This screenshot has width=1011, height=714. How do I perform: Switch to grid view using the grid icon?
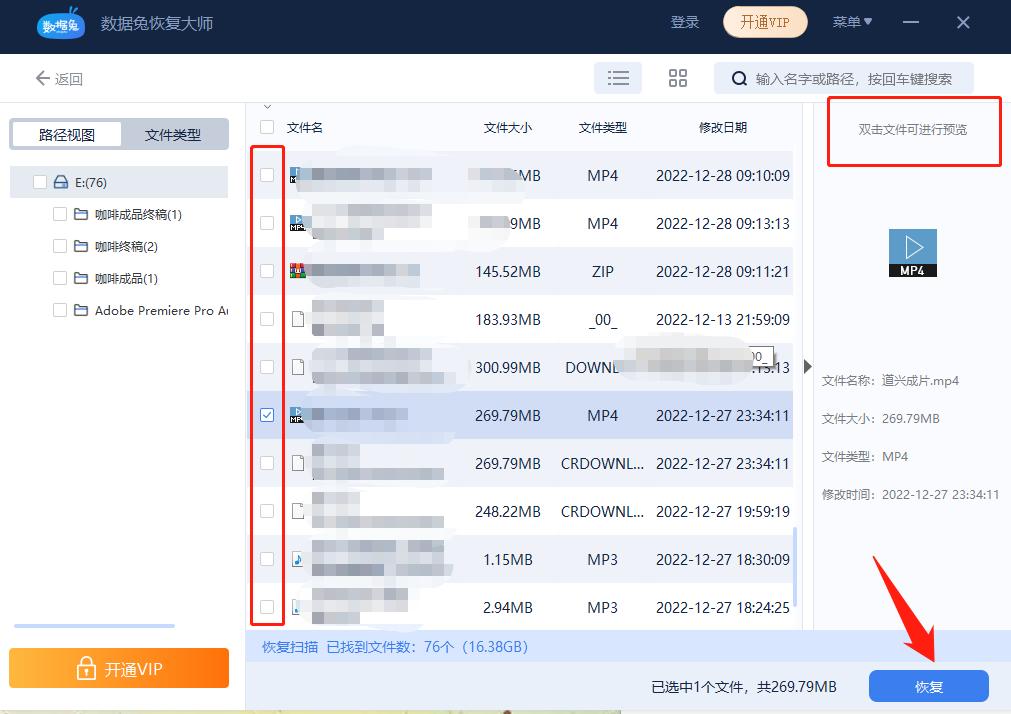678,77
